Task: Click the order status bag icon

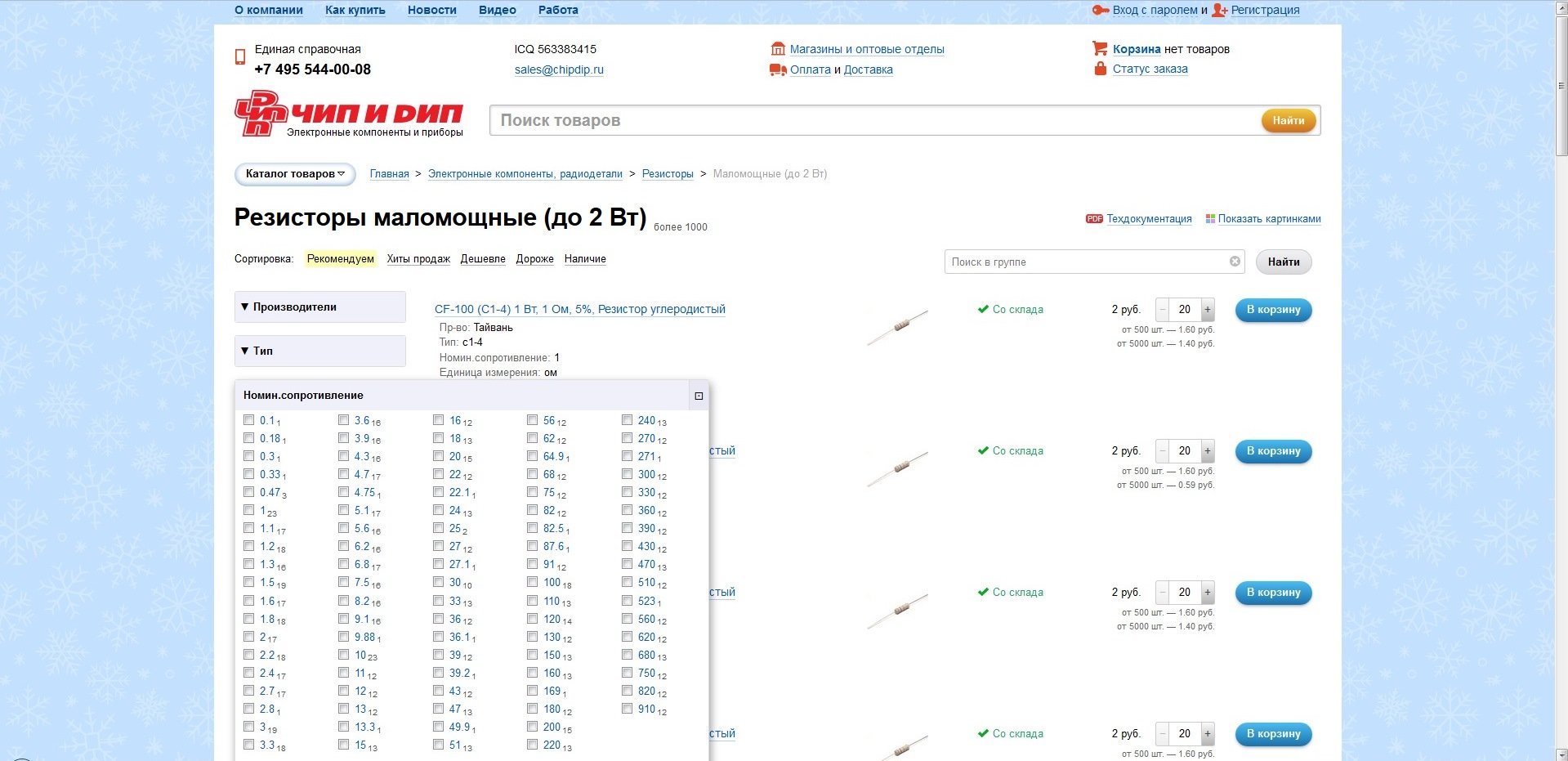Action: pyautogui.click(x=1100, y=69)
